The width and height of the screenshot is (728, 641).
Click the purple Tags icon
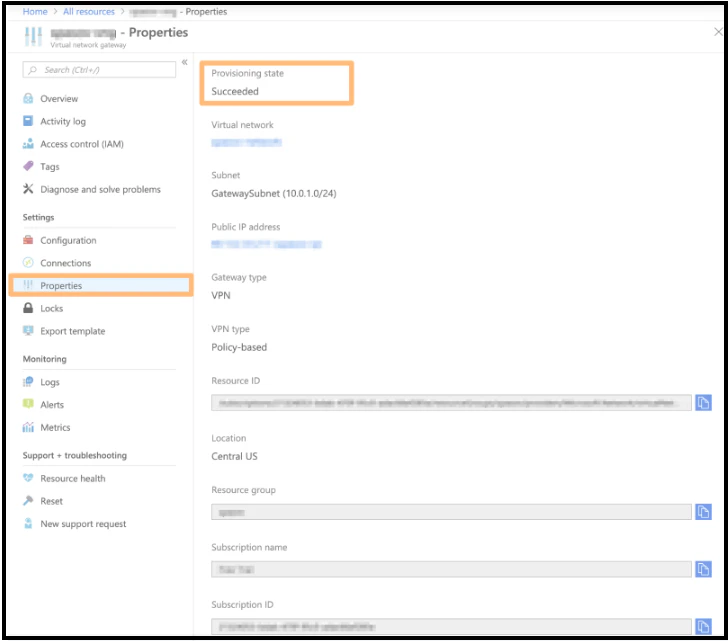click(28, 166)
